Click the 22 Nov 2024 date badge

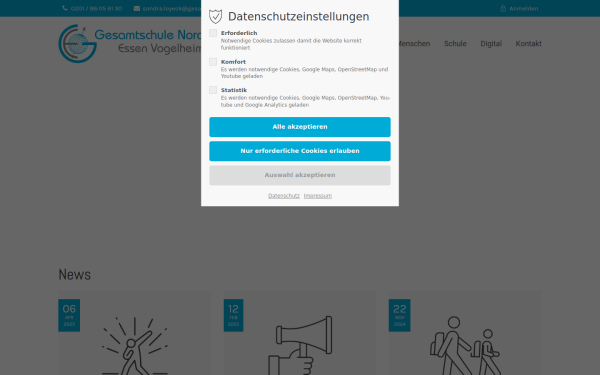point(399,315)
